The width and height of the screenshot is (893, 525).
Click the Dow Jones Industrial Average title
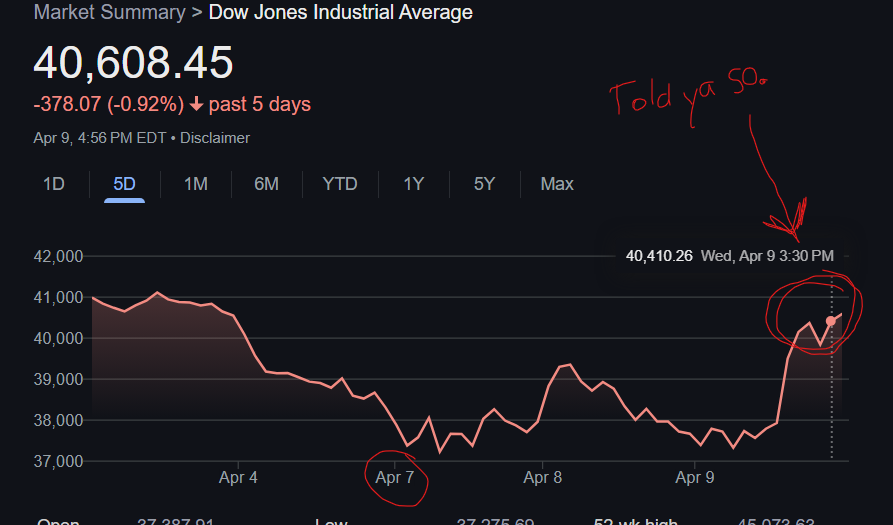point(341,12)
